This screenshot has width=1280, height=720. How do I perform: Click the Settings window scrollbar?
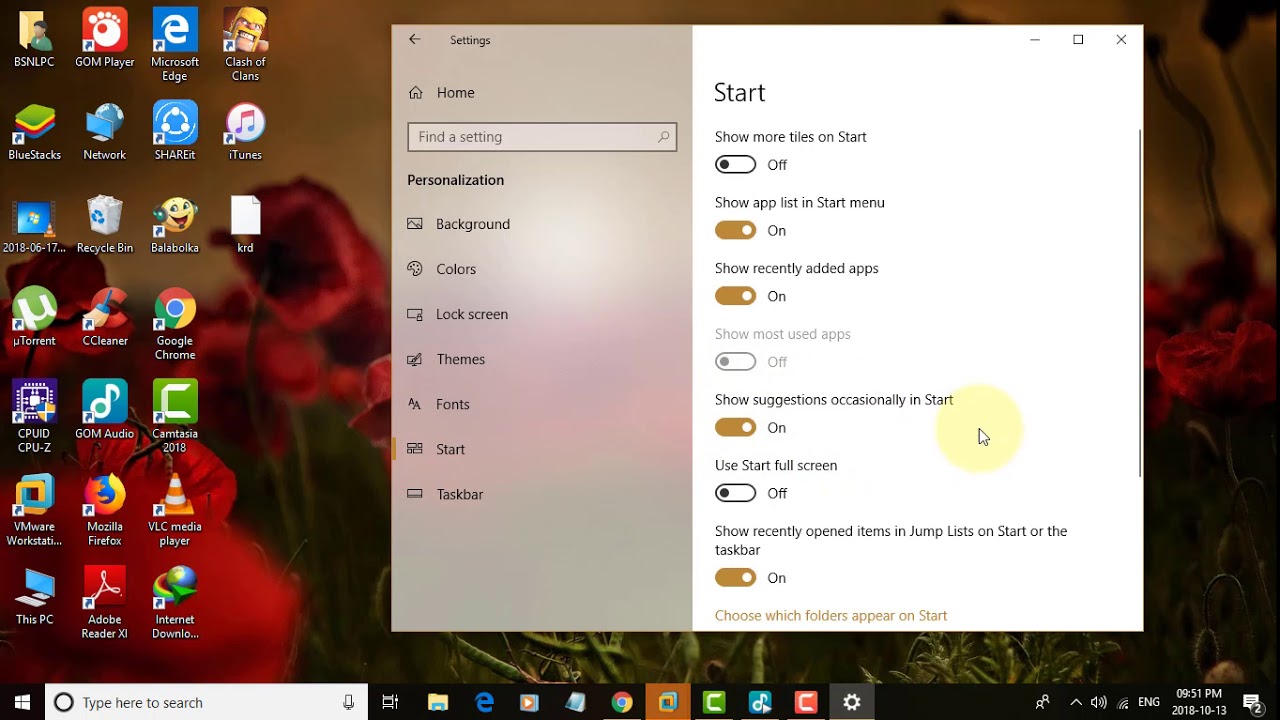pyautogui.click(x=1140, y=302)
